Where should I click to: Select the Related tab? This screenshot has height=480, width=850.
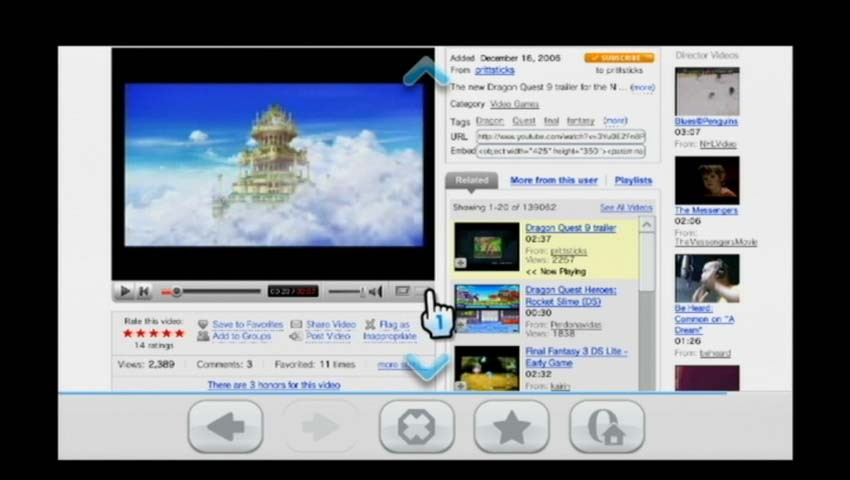(472, 181)
